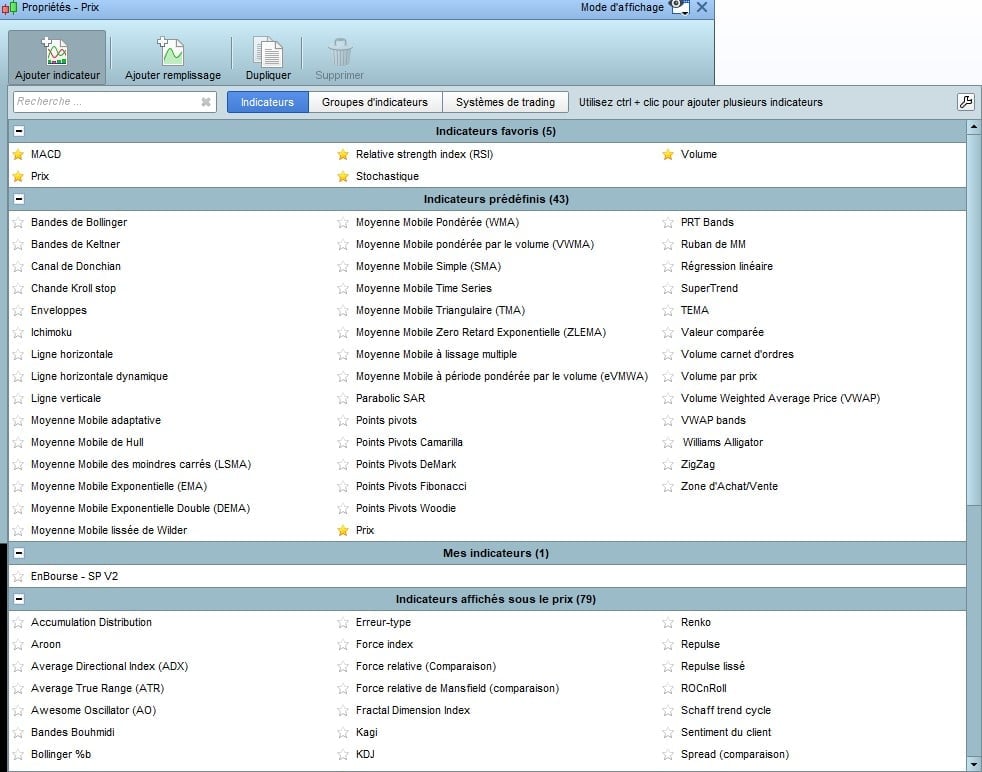
Task: Switch to Groupes d'indicateurs tab
Action: coord(375,102)
